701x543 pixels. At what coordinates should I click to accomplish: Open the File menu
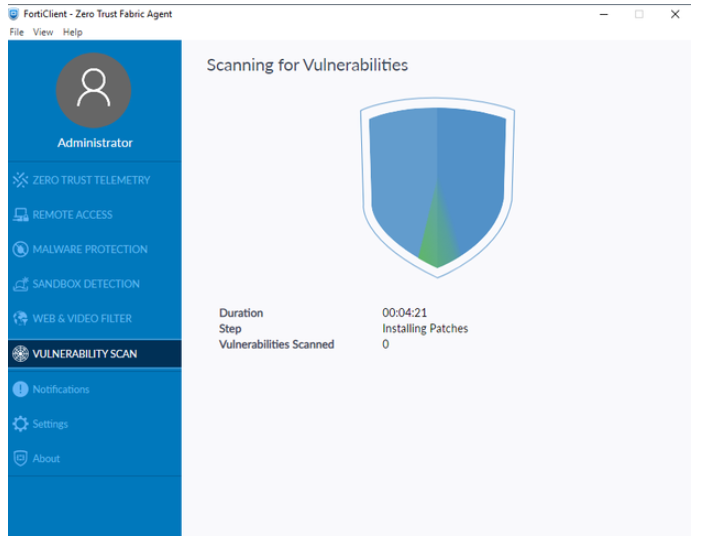pyautogui.click(x=17, y=32)
